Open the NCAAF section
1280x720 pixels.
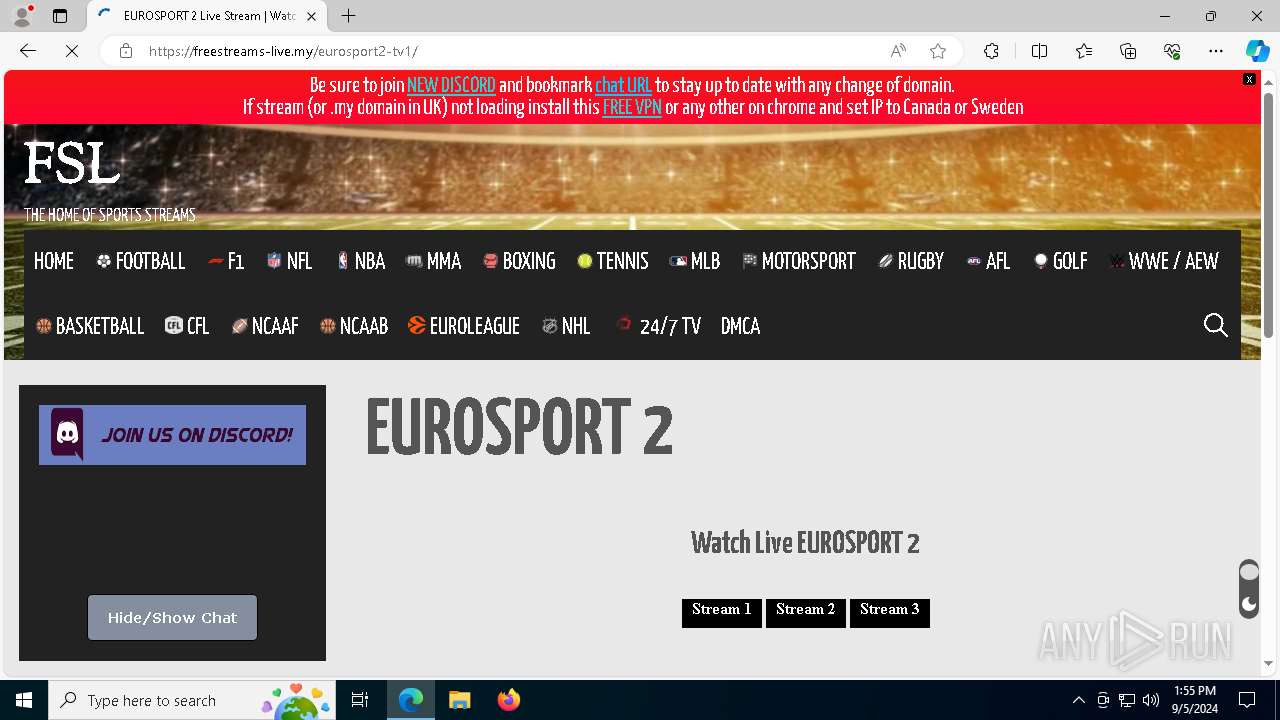[x=265, y=327]
